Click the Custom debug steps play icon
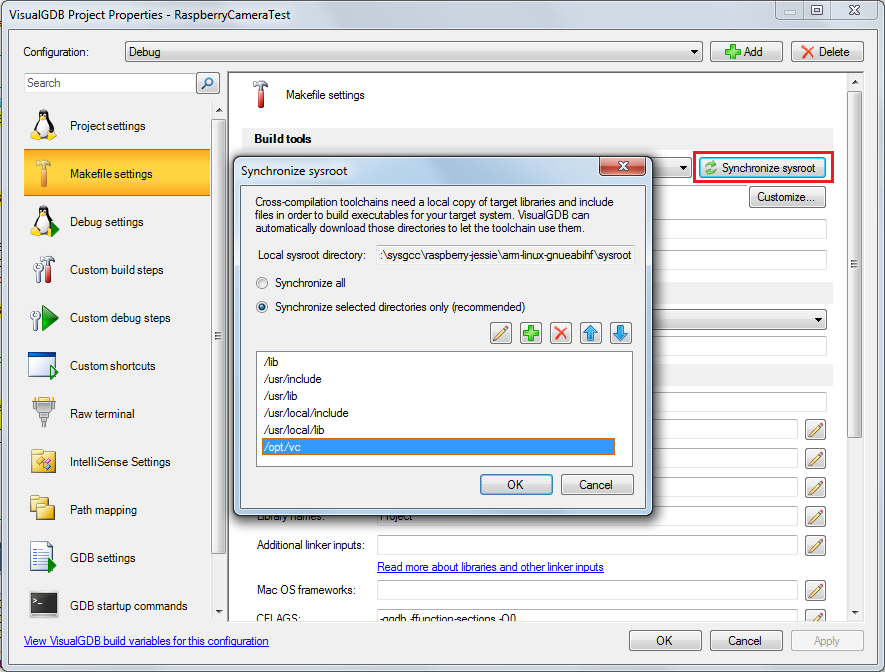Screen dimensions: 885x672 (x=44, y=318)
